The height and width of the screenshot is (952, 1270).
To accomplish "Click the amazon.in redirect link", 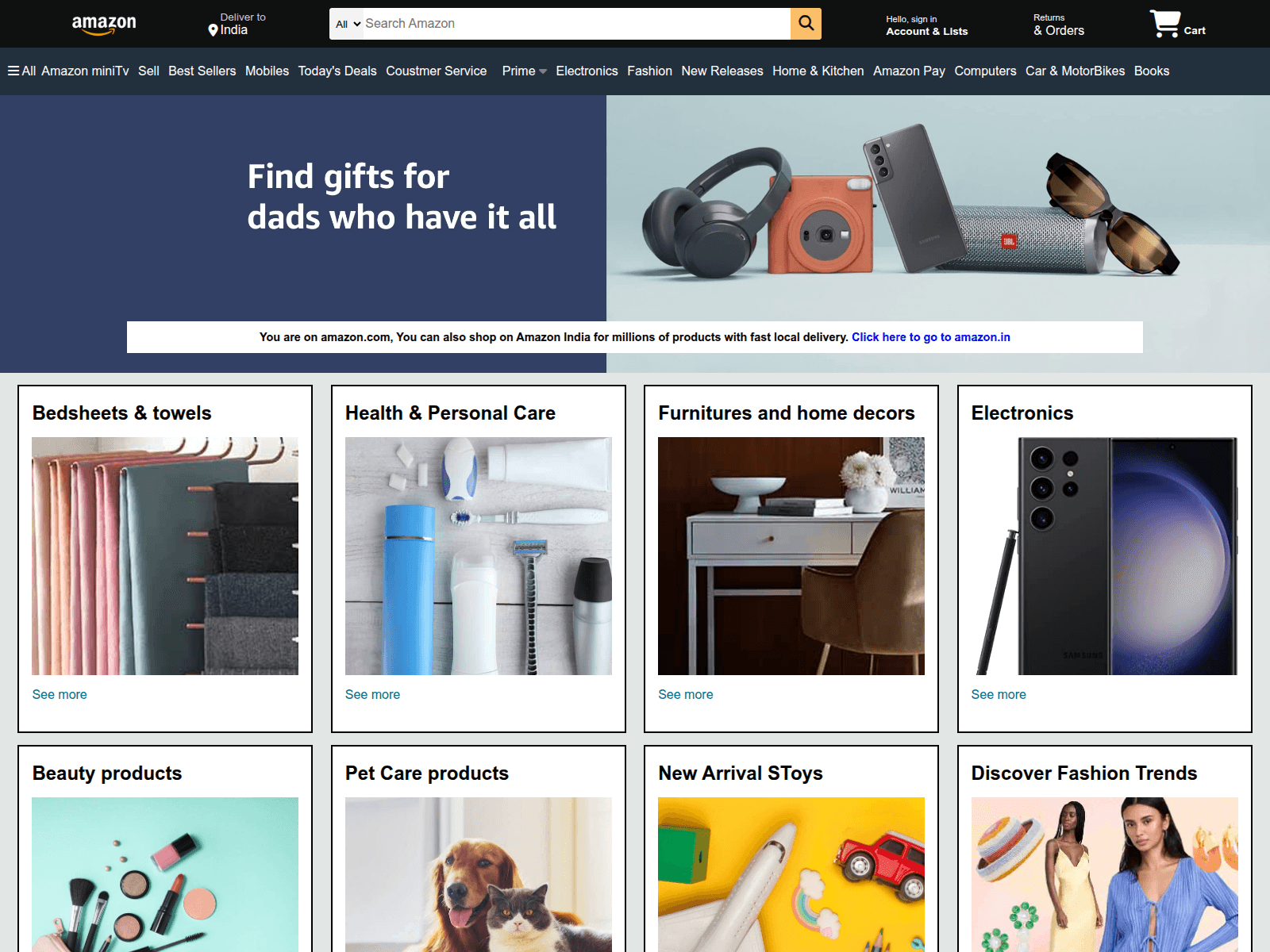I will pos(930,337).
